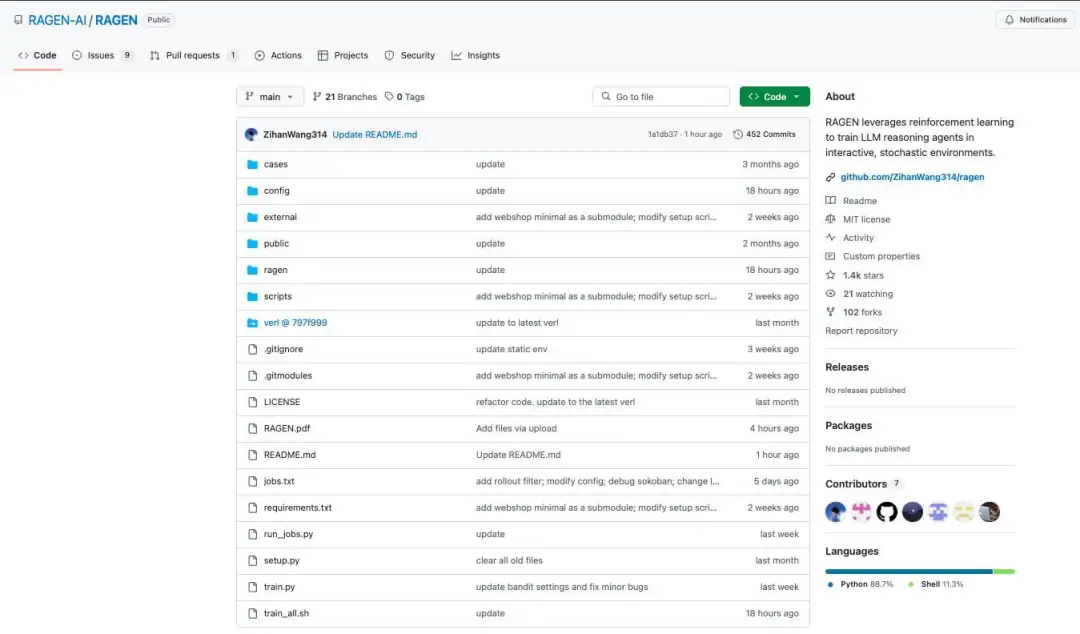Open the scripts folder icon

pos(252,296)
